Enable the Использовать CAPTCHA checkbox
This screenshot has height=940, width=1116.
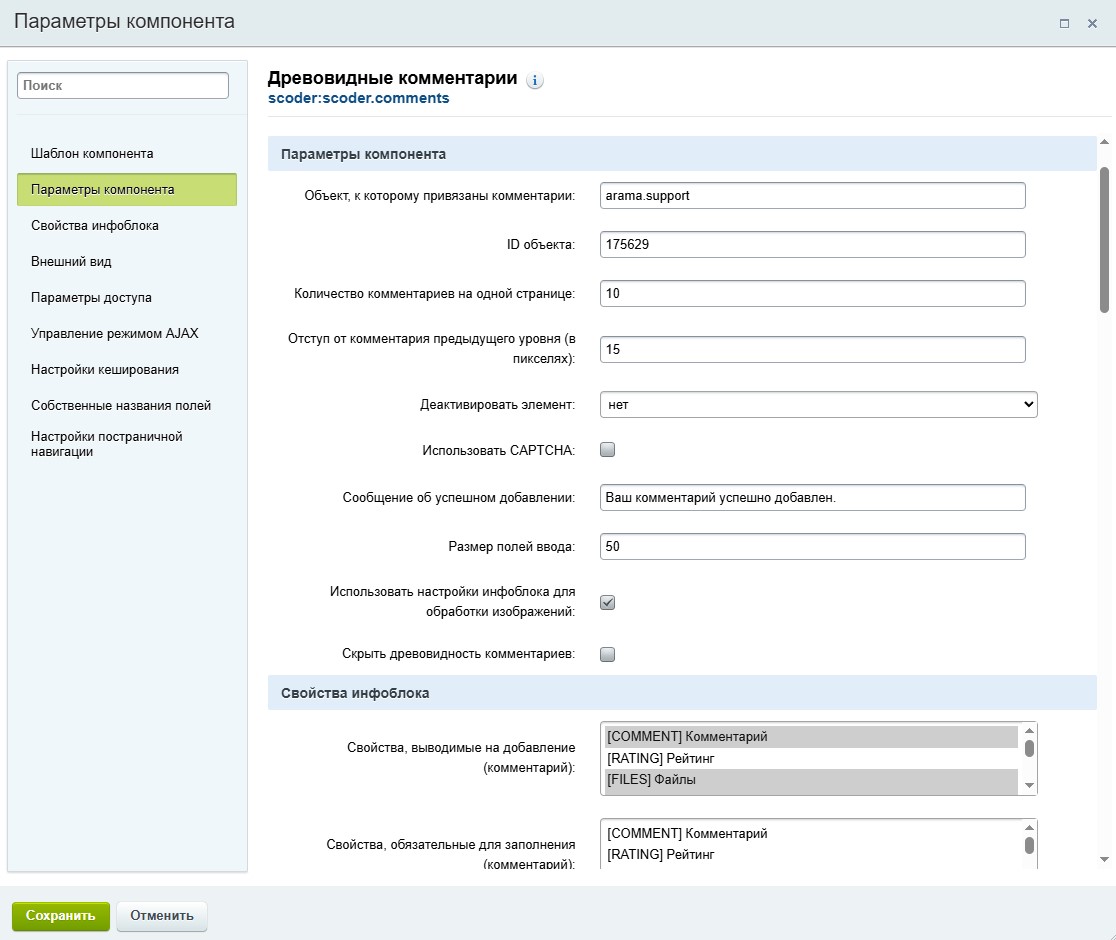tap(607, 450)
